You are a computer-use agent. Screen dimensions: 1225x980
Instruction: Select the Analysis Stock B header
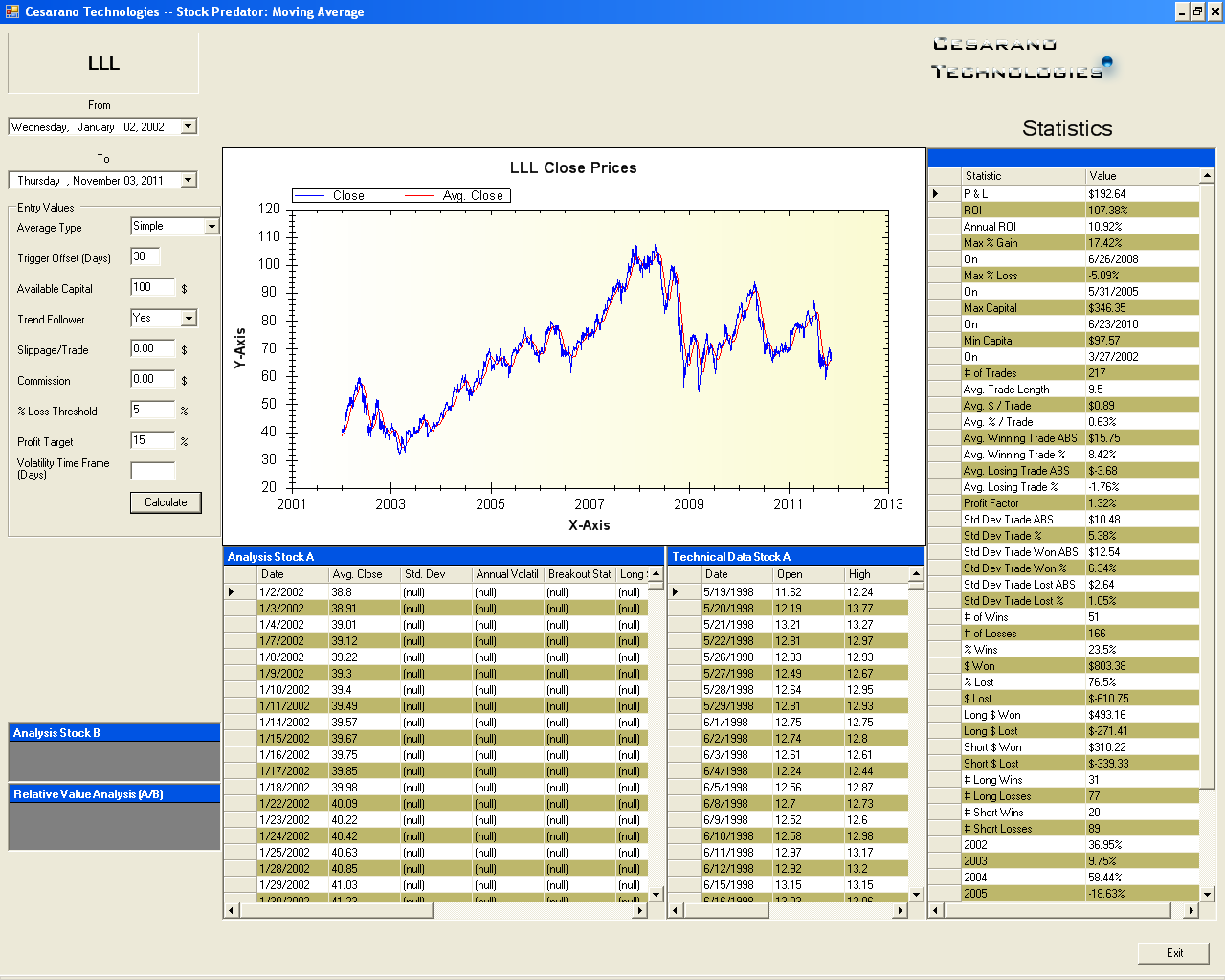[x=114, y=732]
